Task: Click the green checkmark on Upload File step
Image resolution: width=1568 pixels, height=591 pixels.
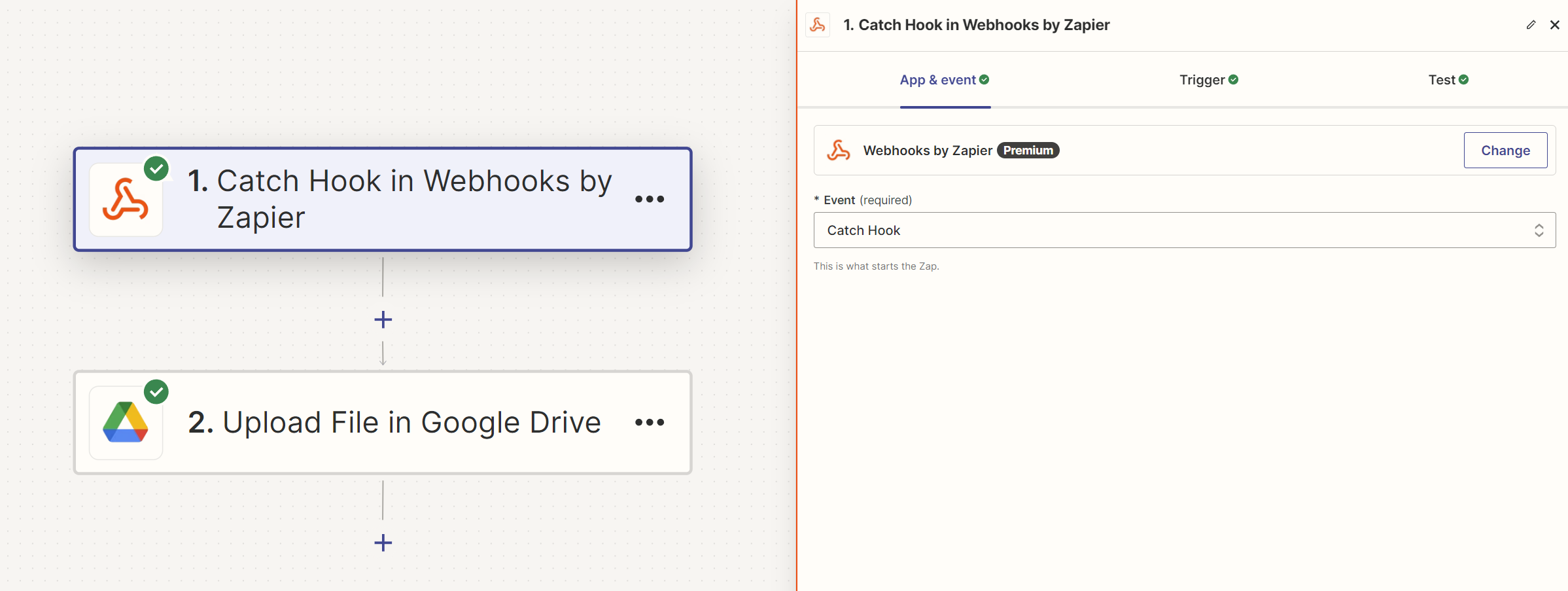Action: click(x=156, y=392)
